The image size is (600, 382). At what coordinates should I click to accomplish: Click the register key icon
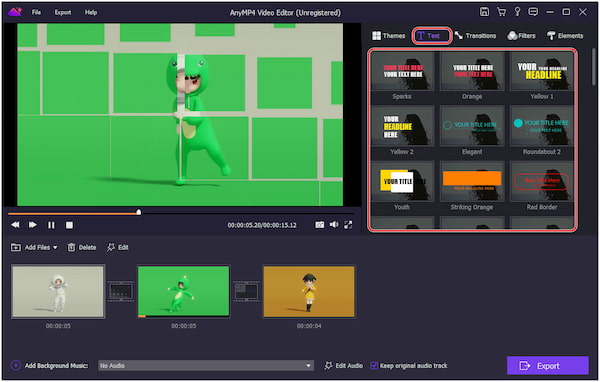point(517,12)
